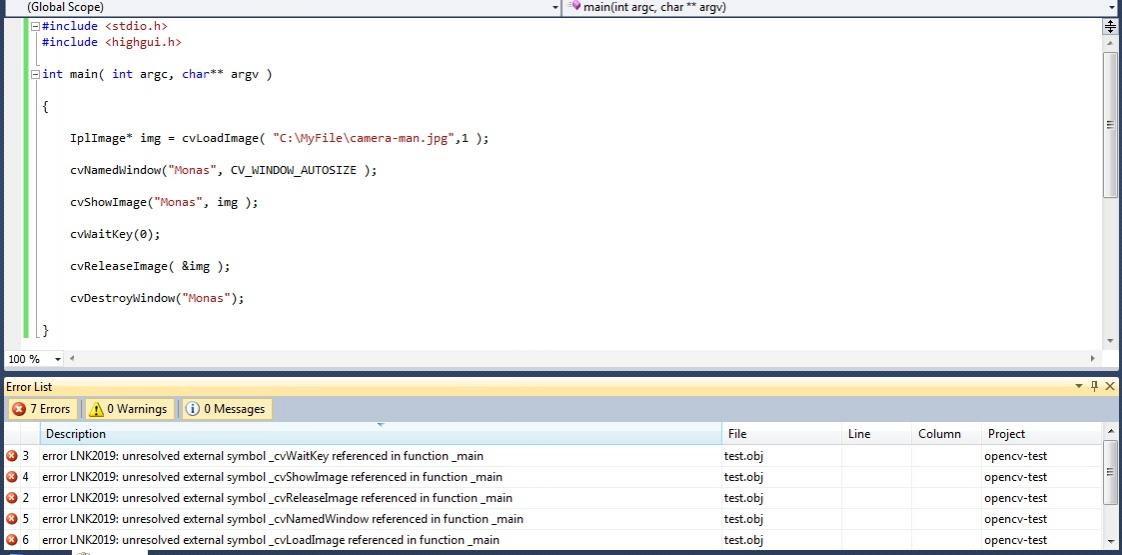Select the LNK2019 _cvShowImage error description

point(272,477)
